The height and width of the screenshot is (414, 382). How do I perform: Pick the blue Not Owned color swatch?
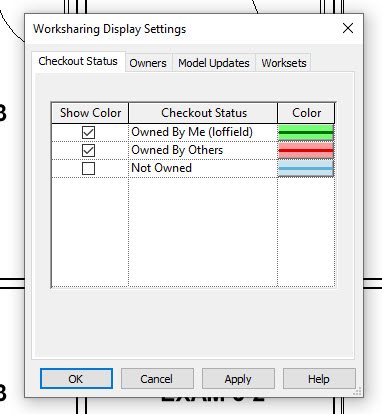tap(306, 168)
